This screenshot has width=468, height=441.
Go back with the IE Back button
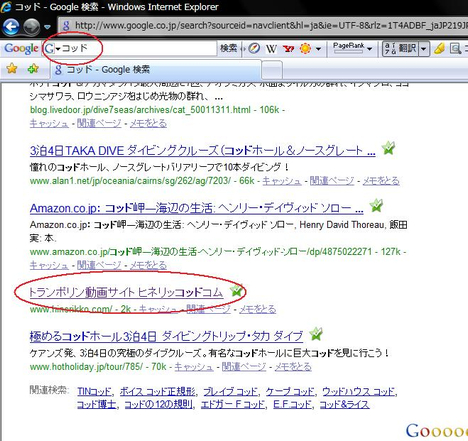pos(11,26)
